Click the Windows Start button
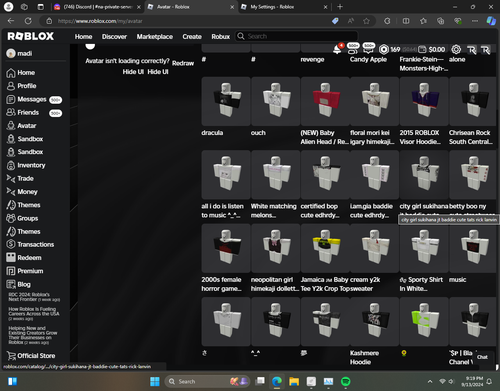The height and width of the screenshot is (391, 500). pyautogui.click(x=155, y=381)
